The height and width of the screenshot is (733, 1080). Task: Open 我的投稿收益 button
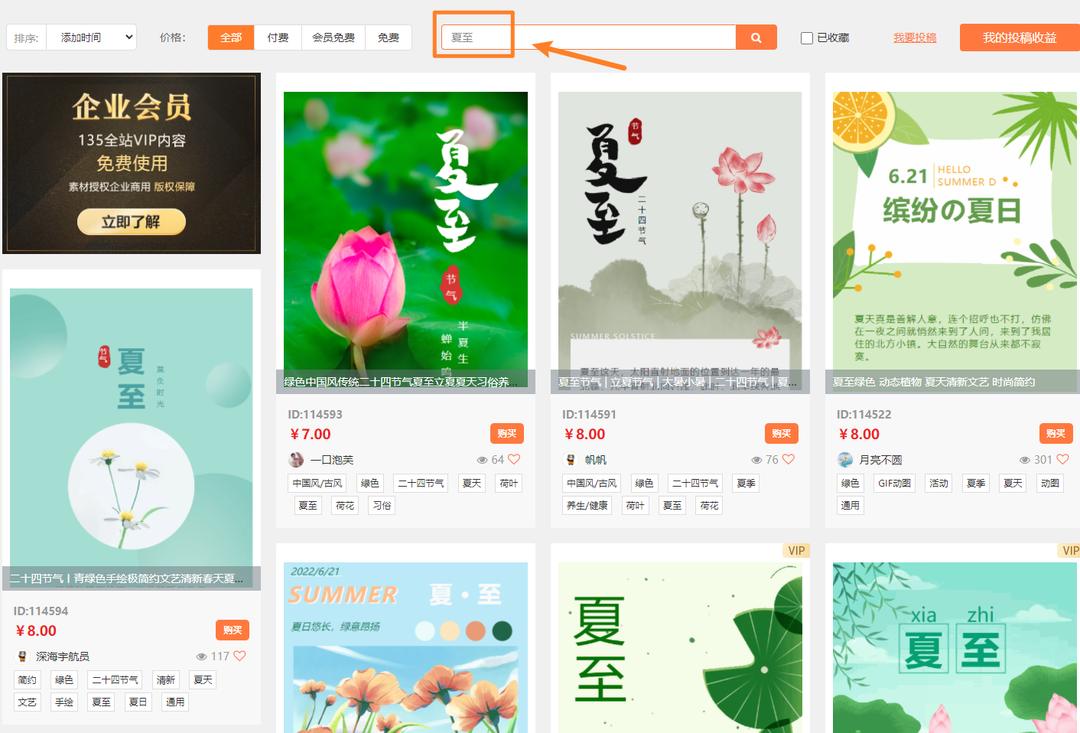click(x=1019, y=38)
